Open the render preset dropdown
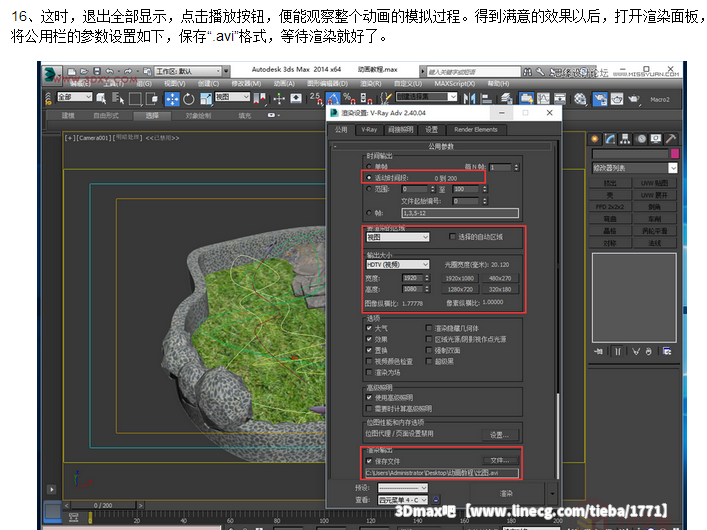The width and height of the screenshot is (707, 530). pos(402,488)
